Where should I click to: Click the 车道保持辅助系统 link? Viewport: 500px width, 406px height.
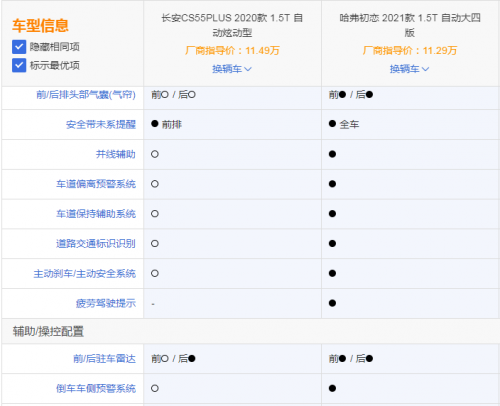point(96,214)
